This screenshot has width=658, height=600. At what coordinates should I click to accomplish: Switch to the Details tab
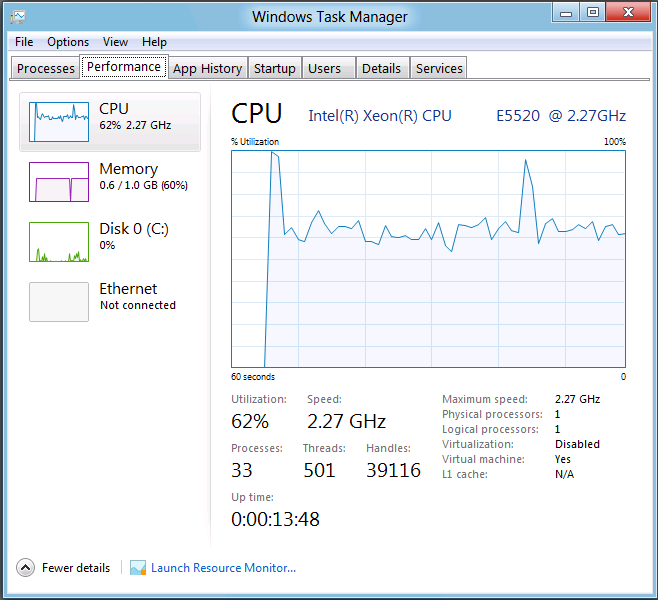[x=382, y=68]
